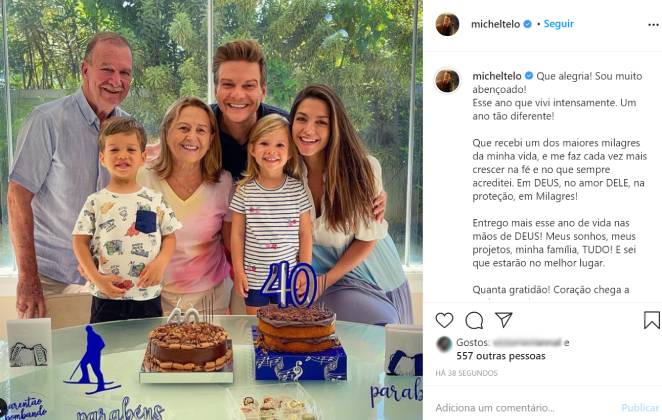Click the family birthday photo

[211, 210]
